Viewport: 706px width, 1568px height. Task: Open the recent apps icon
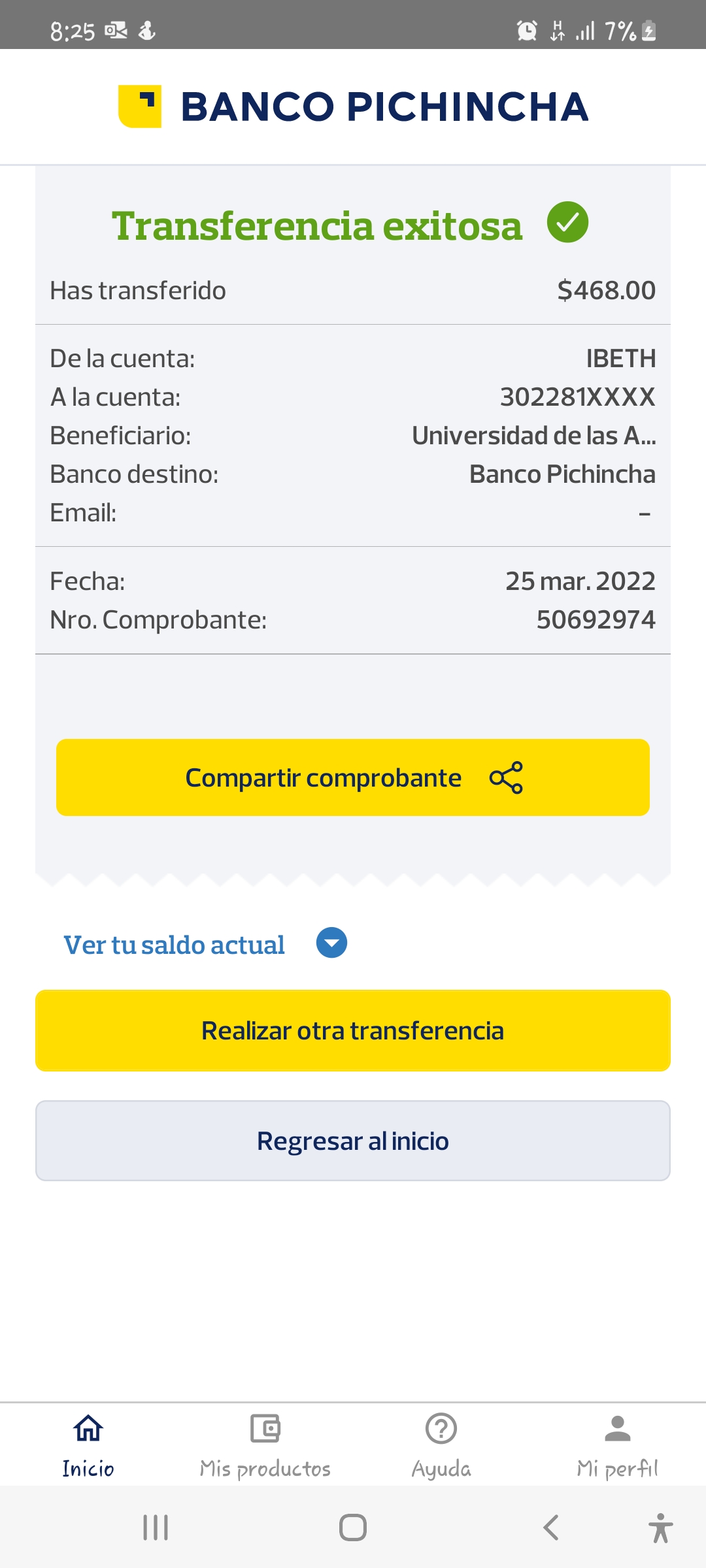(x=156, y=1527)
